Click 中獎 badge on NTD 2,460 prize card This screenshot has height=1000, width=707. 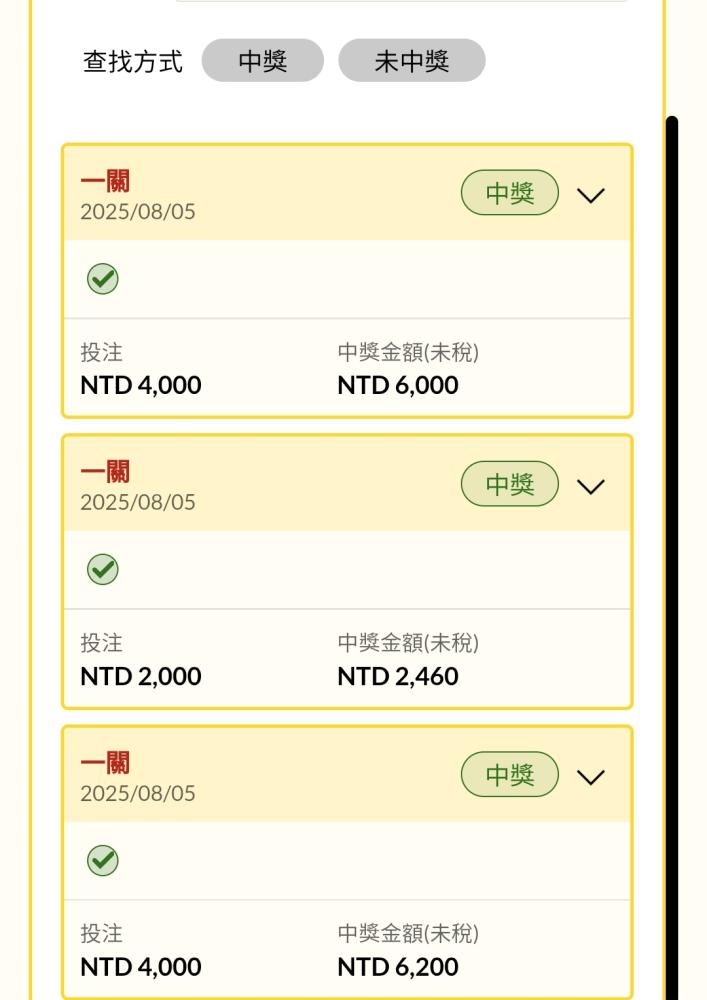(509, 484)
